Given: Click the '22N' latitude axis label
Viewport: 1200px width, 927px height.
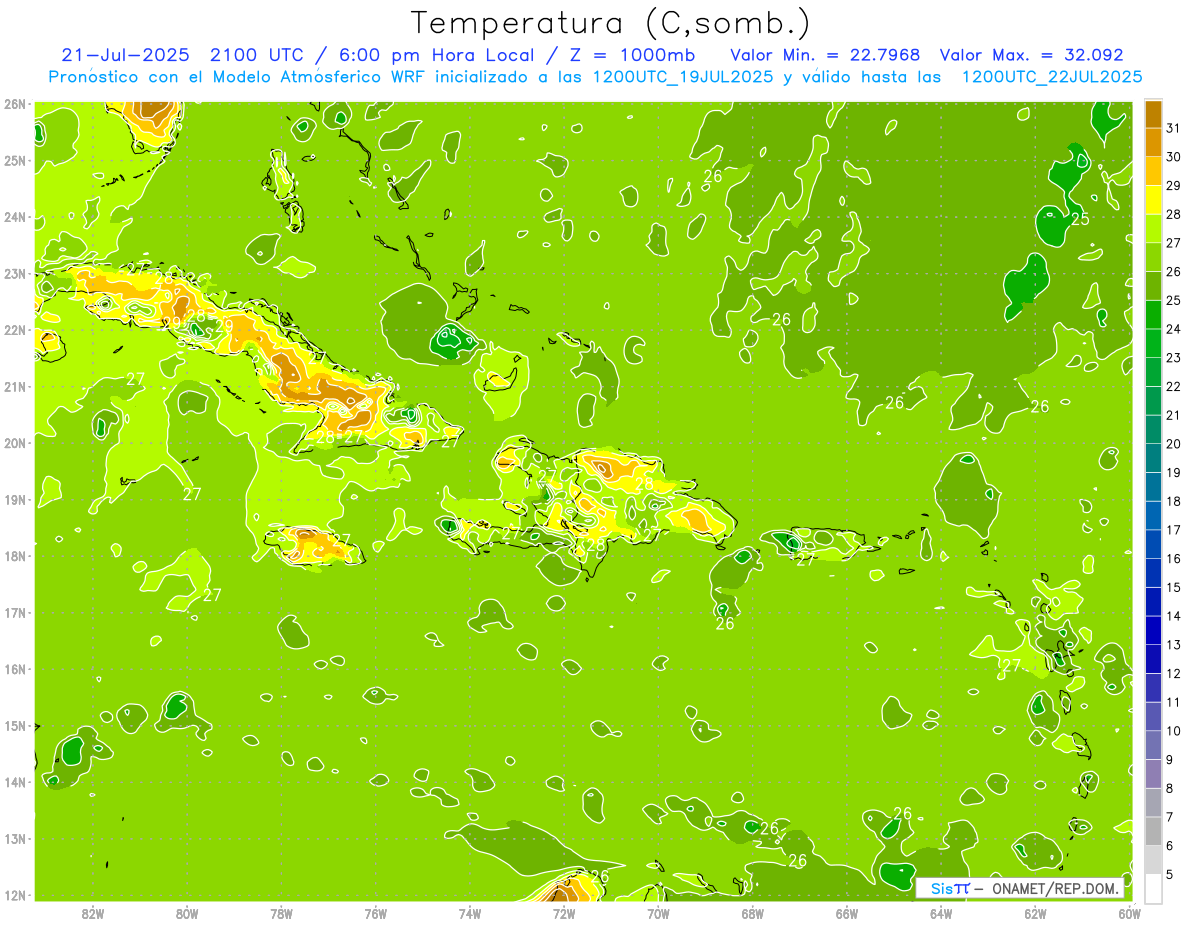Looking at the screenshot, I should pos(15,330).
